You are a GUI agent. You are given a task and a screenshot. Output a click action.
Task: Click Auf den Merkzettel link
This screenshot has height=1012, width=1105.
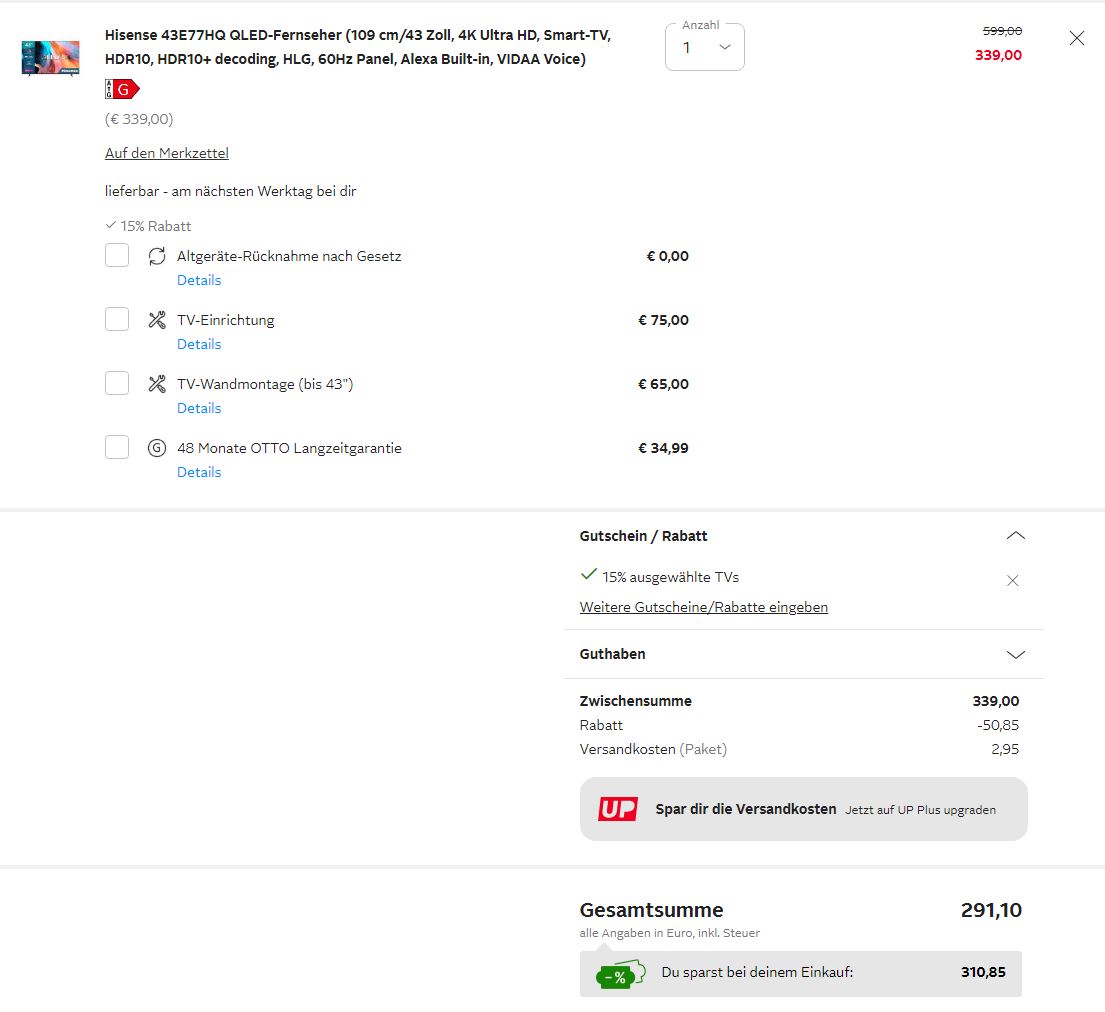point(167,153)
